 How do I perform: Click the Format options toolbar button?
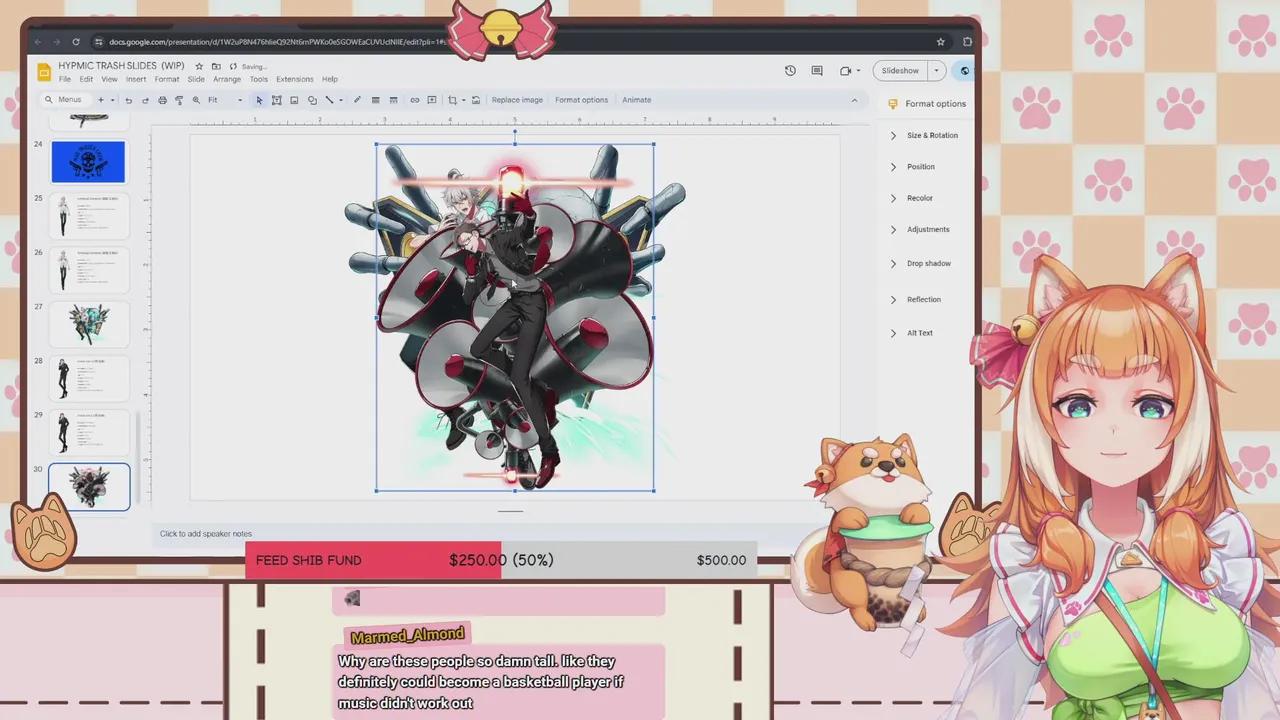pyautogui.click(x=581, y=100)
